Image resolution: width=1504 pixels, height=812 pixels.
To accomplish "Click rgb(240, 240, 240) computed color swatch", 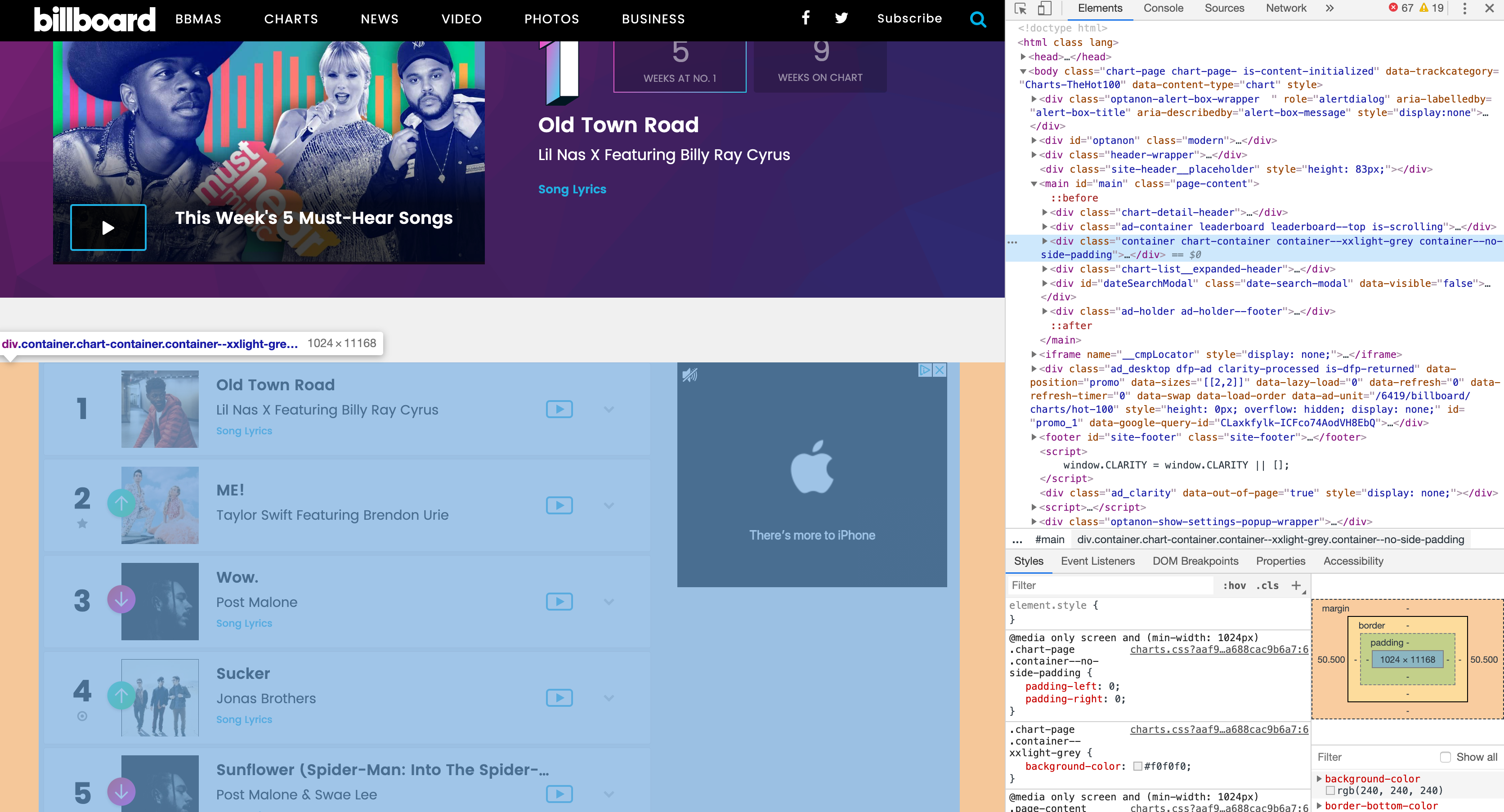I will tap(1330, 791).
